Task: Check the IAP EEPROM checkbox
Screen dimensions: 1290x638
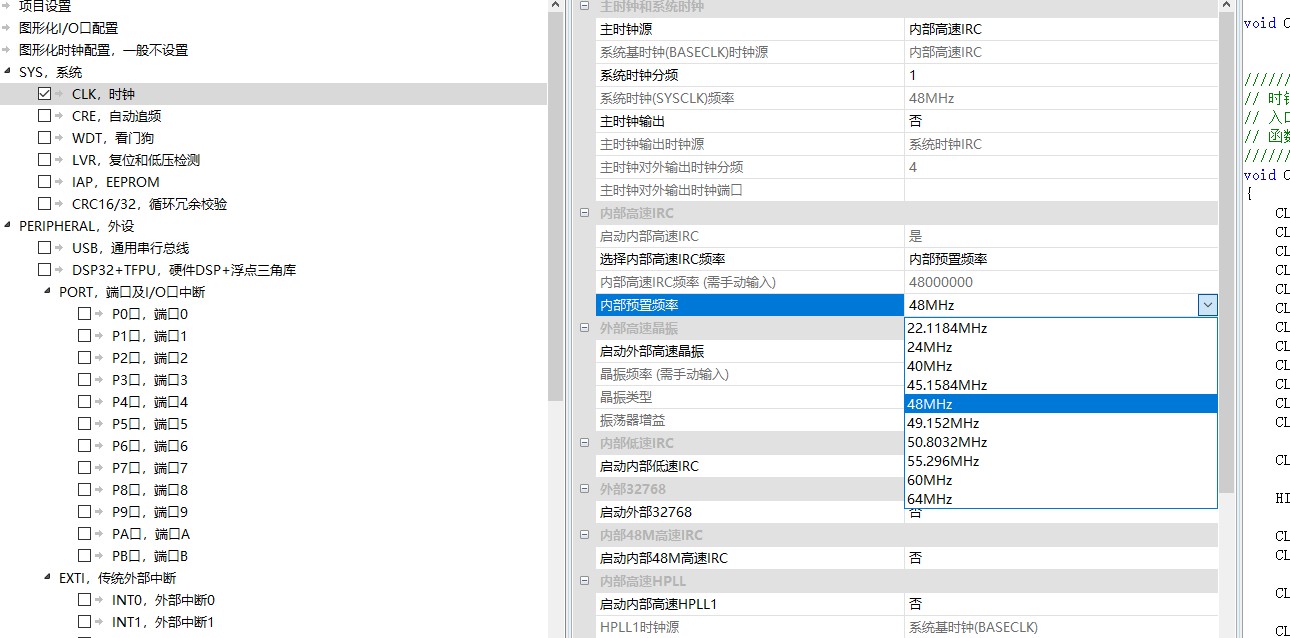Action: [44, 182]
